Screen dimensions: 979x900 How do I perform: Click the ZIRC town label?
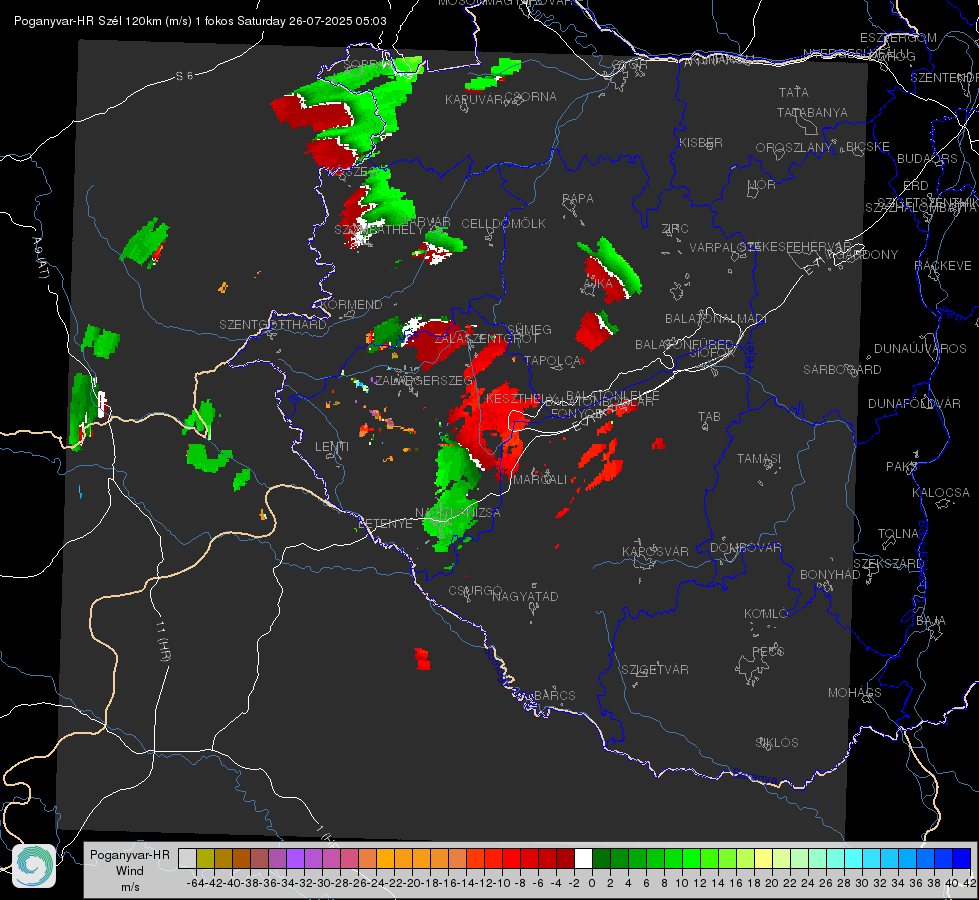tap(675, 228)
